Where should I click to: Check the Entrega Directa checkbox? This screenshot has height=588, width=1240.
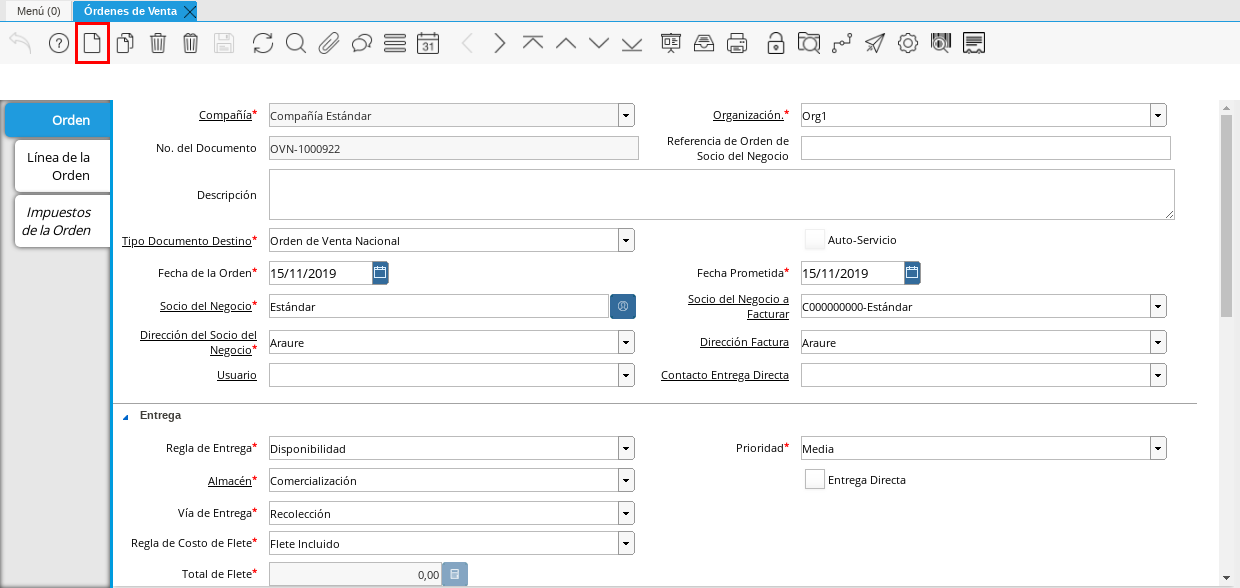click(x=815, y=480)
